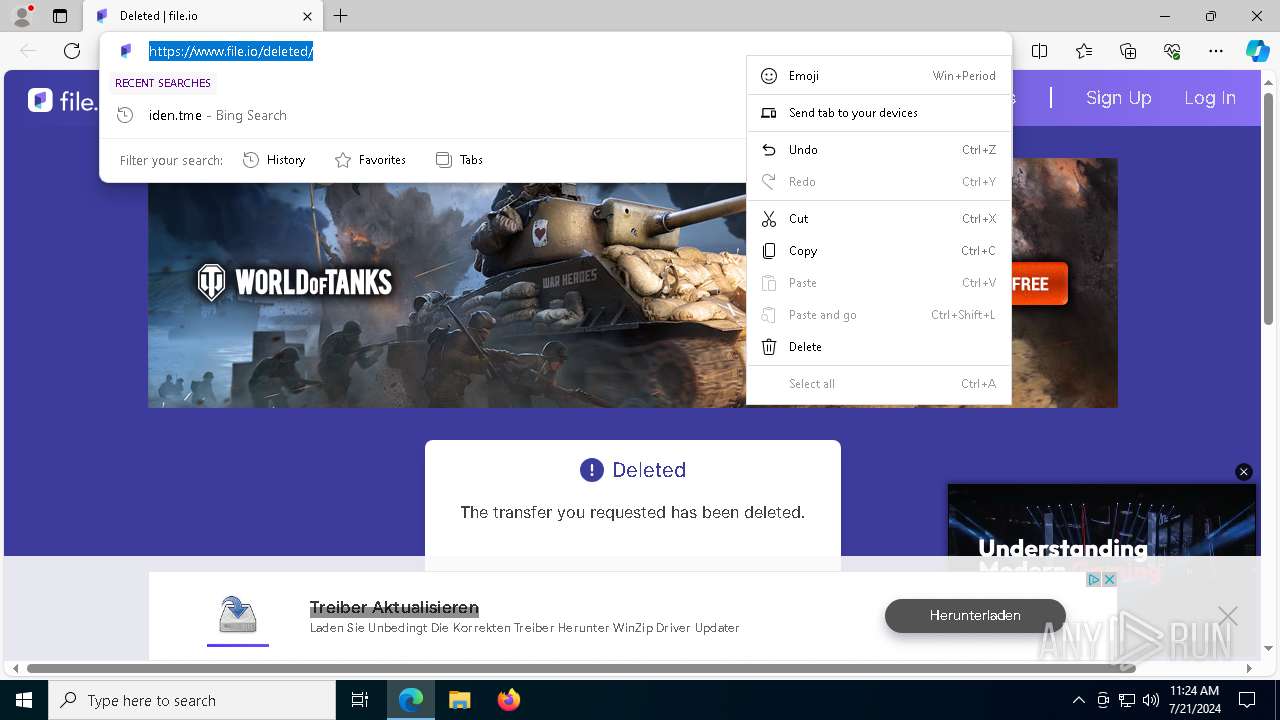This screenshot has height=720, width=1280.
Task: Open the 'Treiber Aktualisieren' ad link
Action: click(x=394, y=608)
